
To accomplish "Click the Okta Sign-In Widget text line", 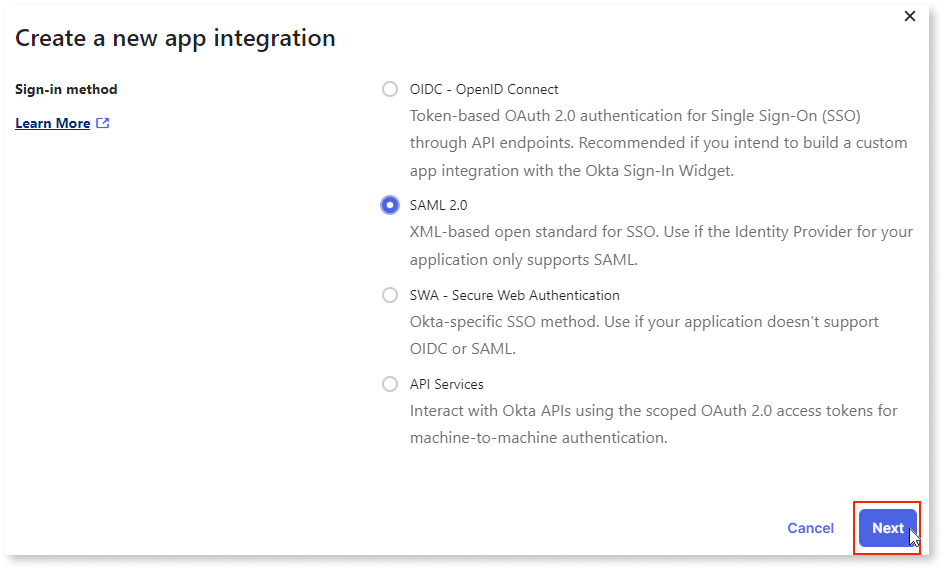I will tap(572, 171).
